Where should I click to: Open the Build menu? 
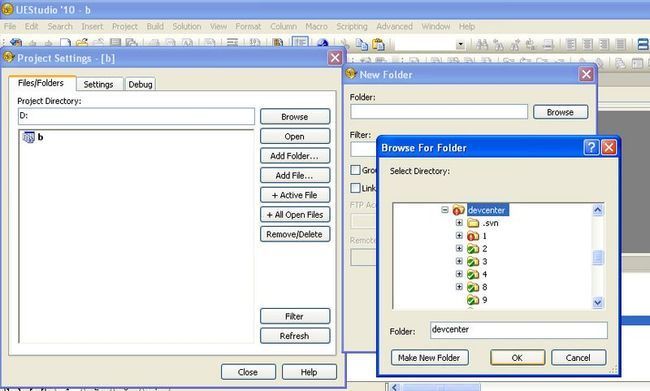click(155, 27)
